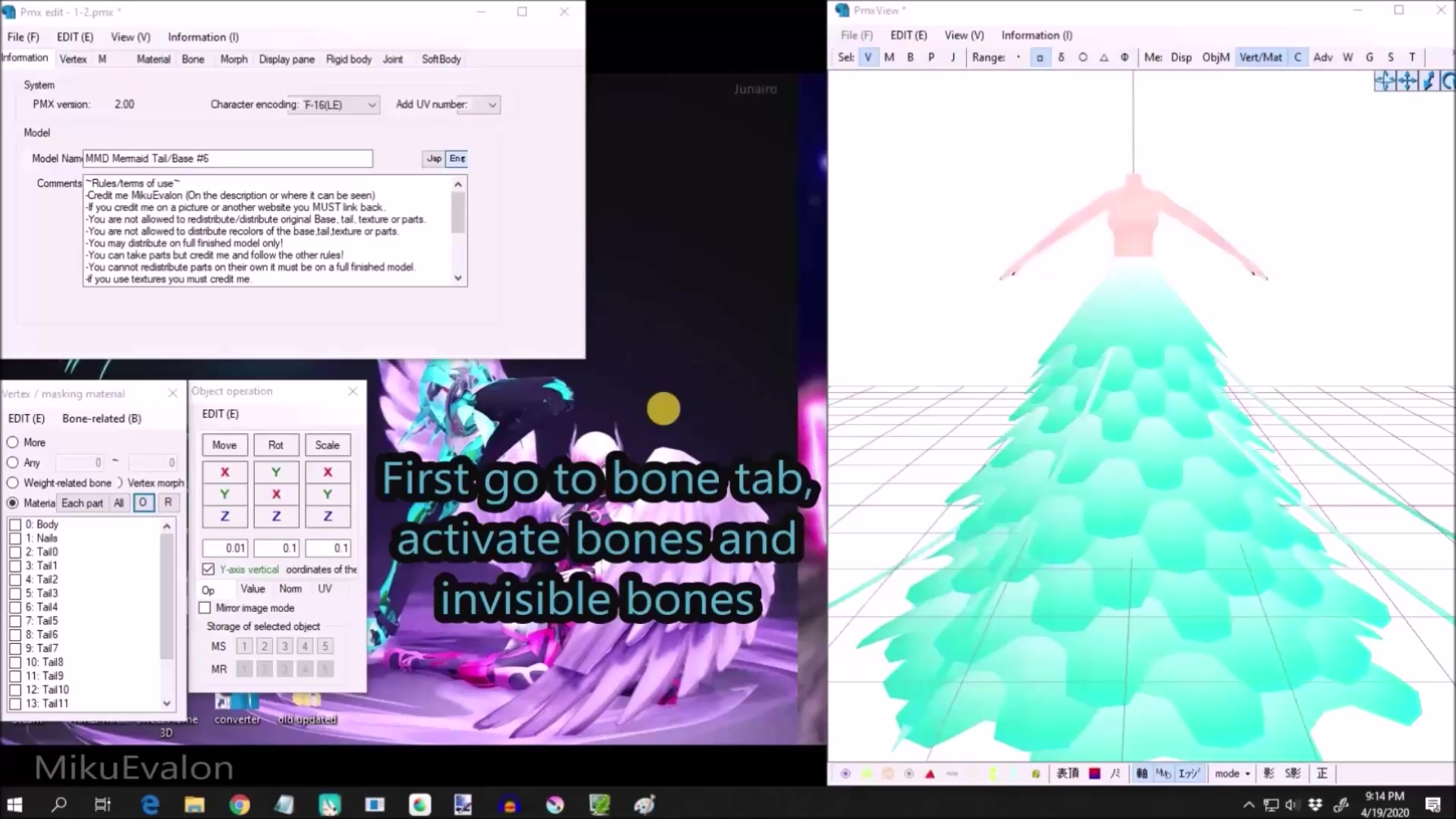
Task: Expand the Add UV number dropdown
Action: pyautogui.click(x=492, y=105)
